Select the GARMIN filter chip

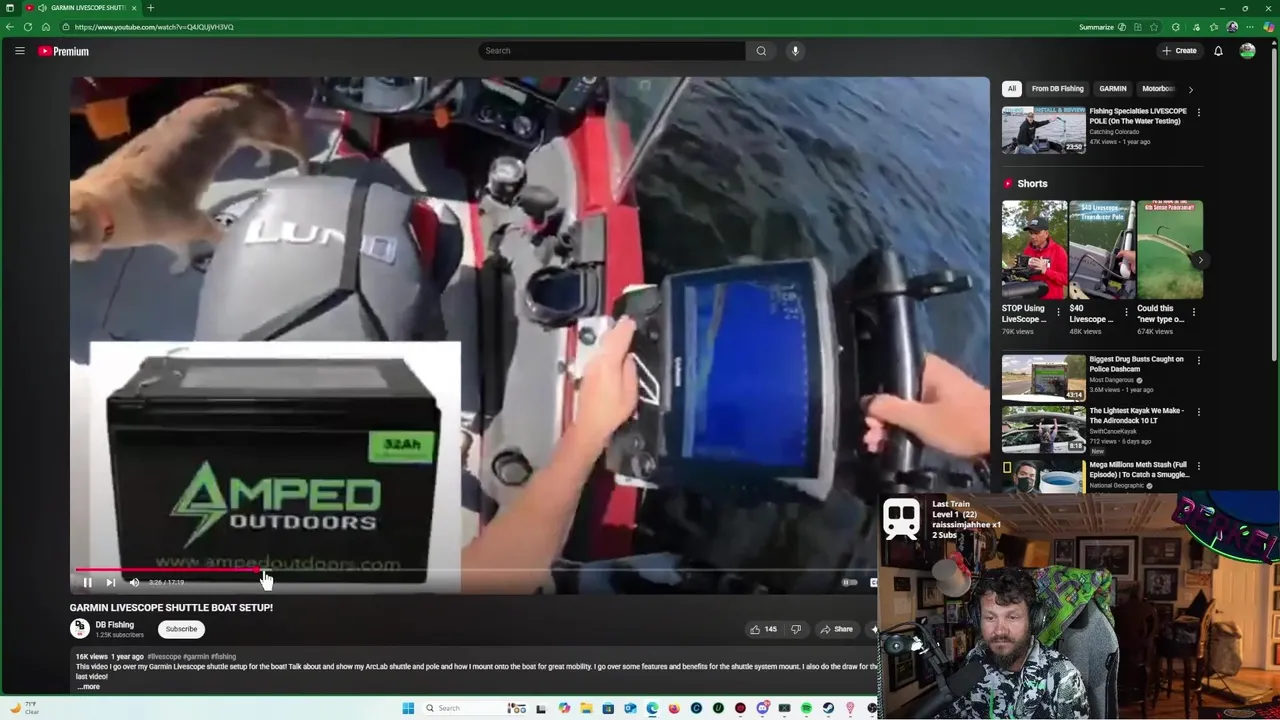1112,89
